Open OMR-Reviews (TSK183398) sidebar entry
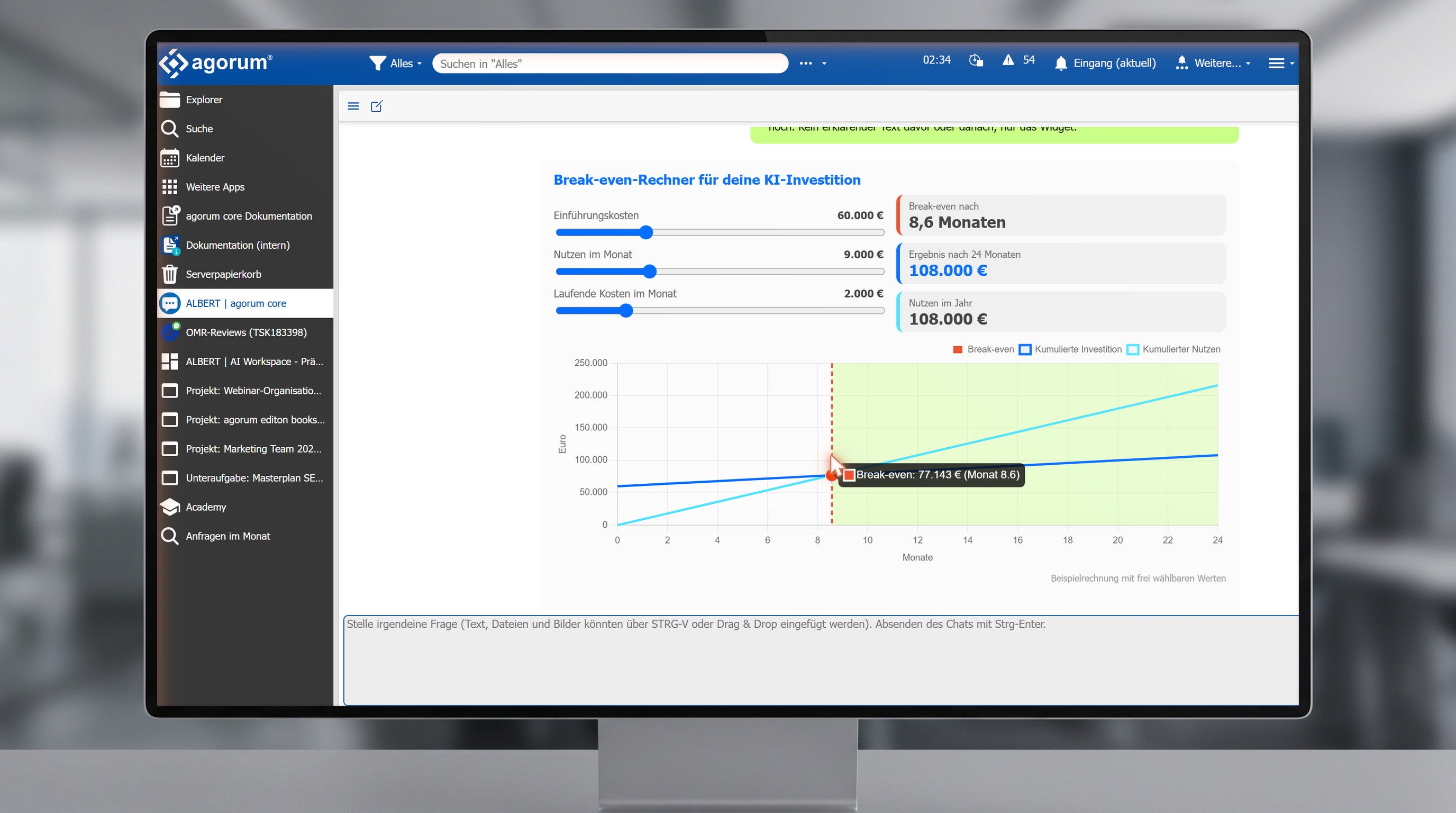This screenshot has height=813, width=1456. 245,332
